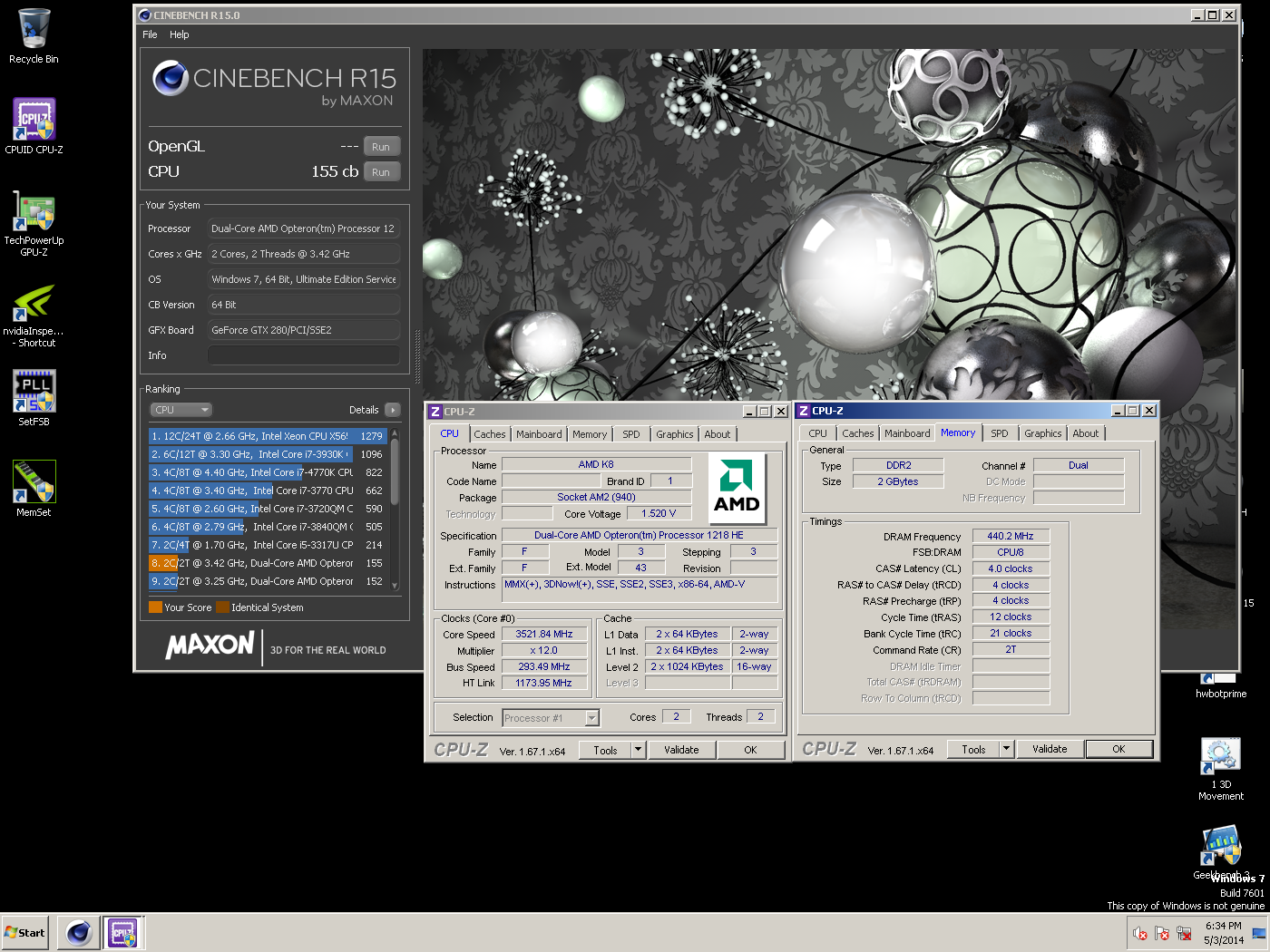1270x952 pixels.
Task: Open SetFSB desktop icon
Action: pyautogui.click(x=34, y=399)
